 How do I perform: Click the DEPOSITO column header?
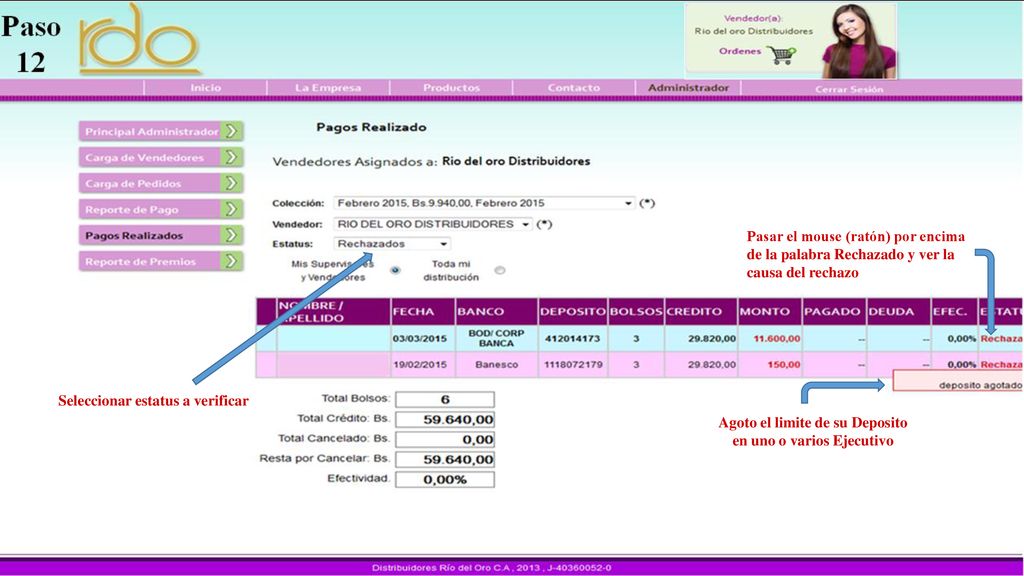(x=573, y=312)
